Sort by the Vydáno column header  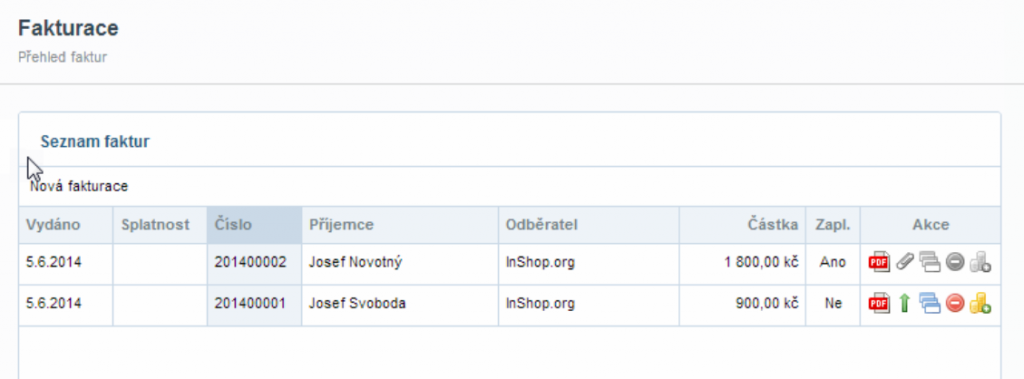click(x=53, y=225)
